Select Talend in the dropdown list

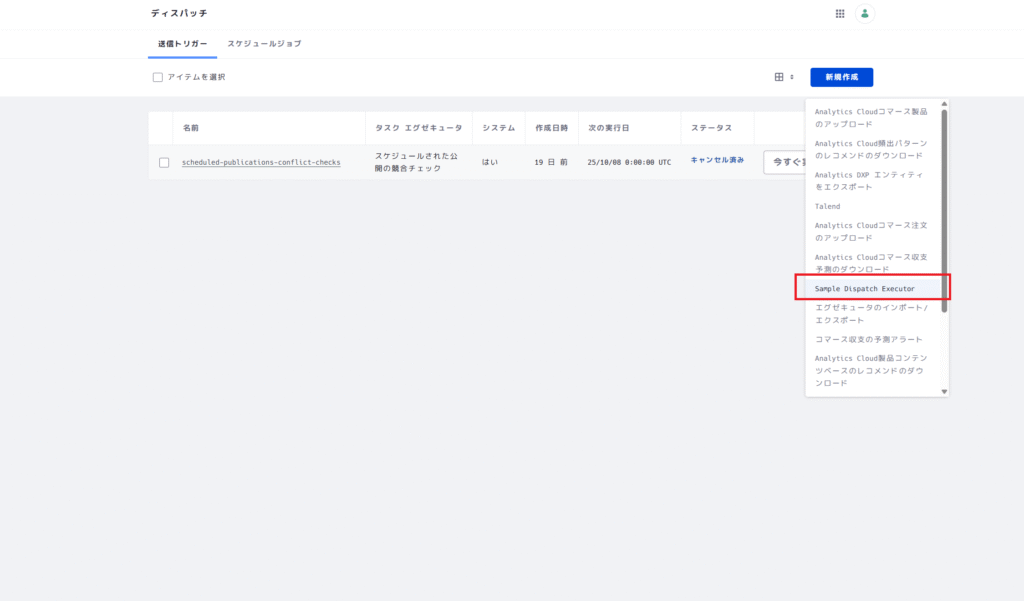point(828,206)
